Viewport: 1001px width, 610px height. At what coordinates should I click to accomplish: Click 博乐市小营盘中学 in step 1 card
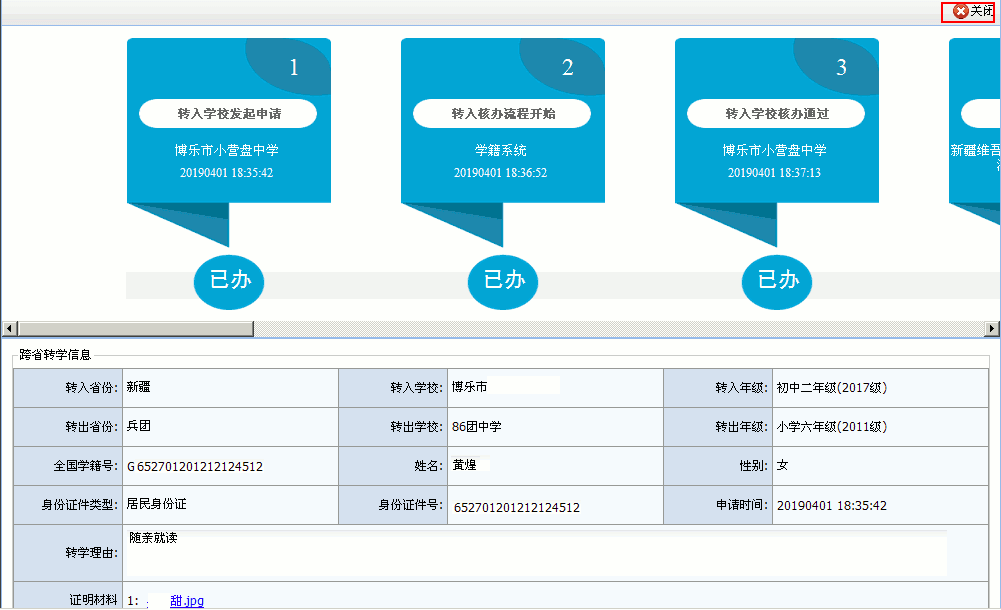[x=227, y=150]
